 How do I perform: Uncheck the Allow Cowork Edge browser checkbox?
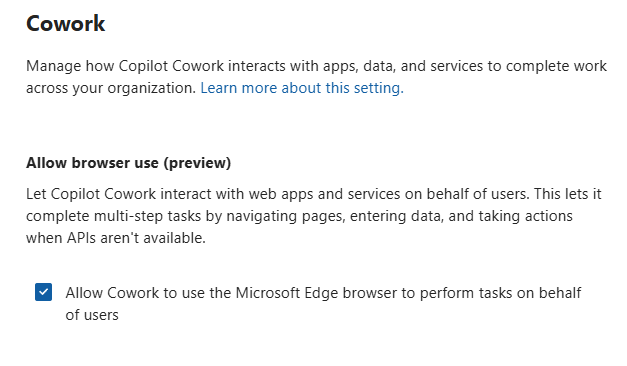(43, 292)
